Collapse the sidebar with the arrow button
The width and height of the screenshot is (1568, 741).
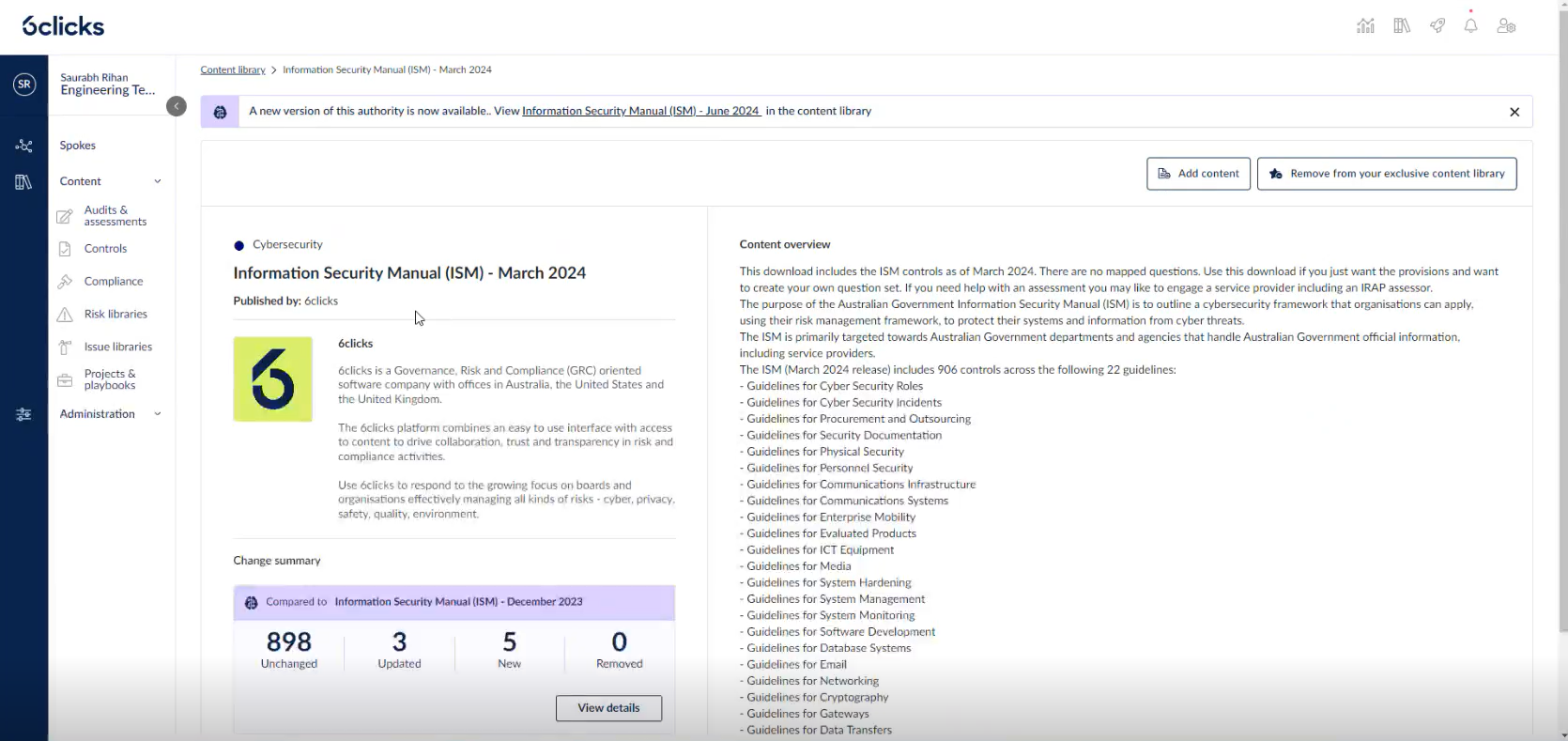click(x=177, y=106)
